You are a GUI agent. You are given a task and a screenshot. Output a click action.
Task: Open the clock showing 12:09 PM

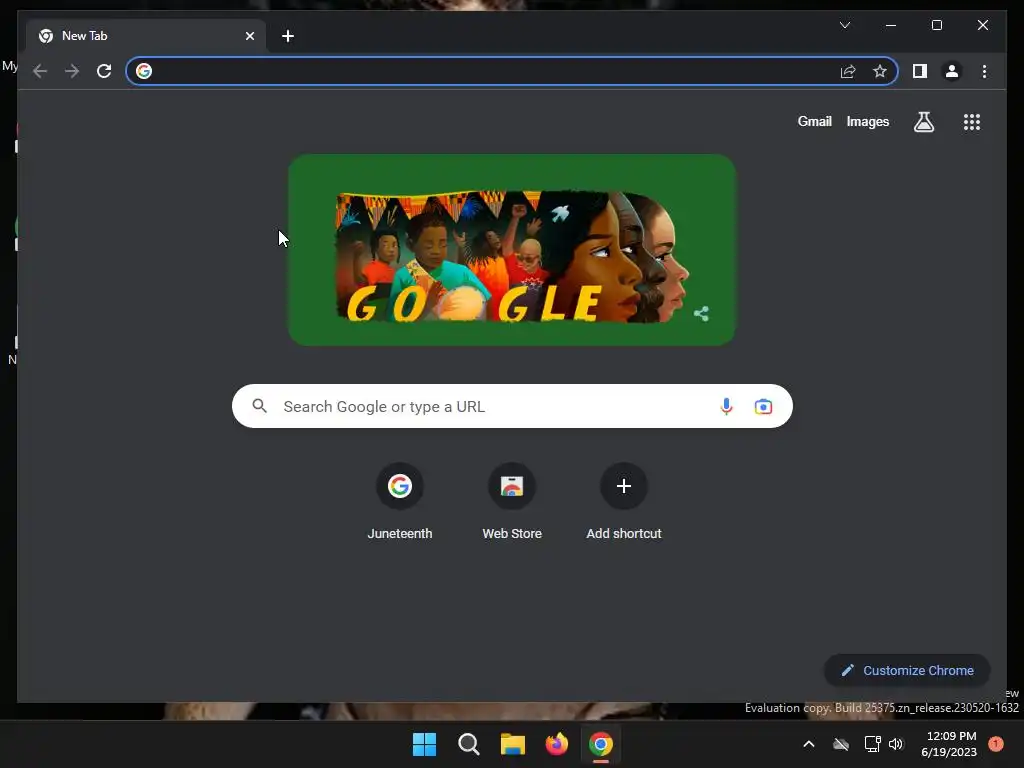click(950, 744)
